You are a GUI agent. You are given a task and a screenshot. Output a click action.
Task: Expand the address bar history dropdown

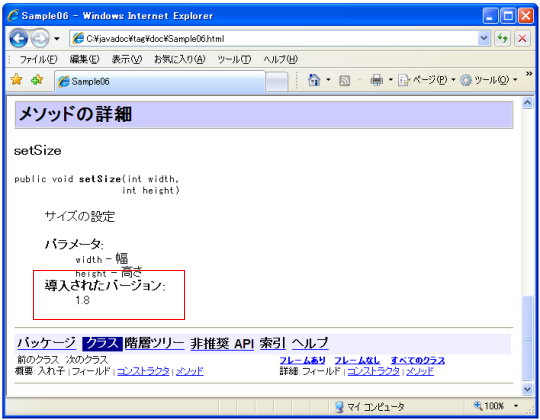[484, 38]
